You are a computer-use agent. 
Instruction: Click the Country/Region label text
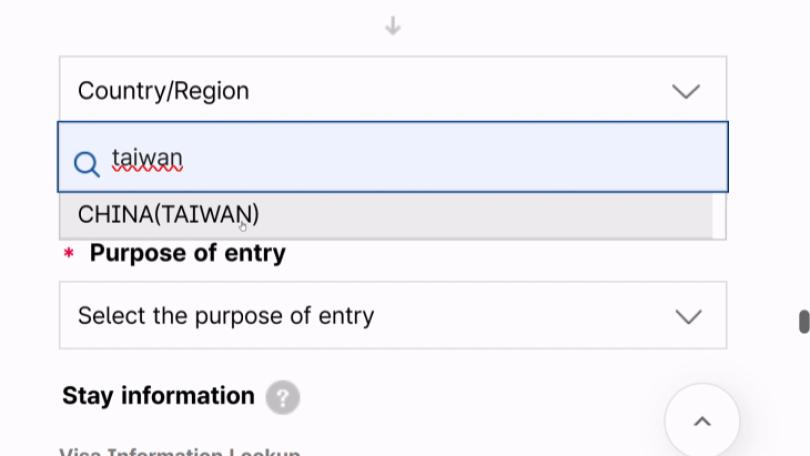point(163,91)
